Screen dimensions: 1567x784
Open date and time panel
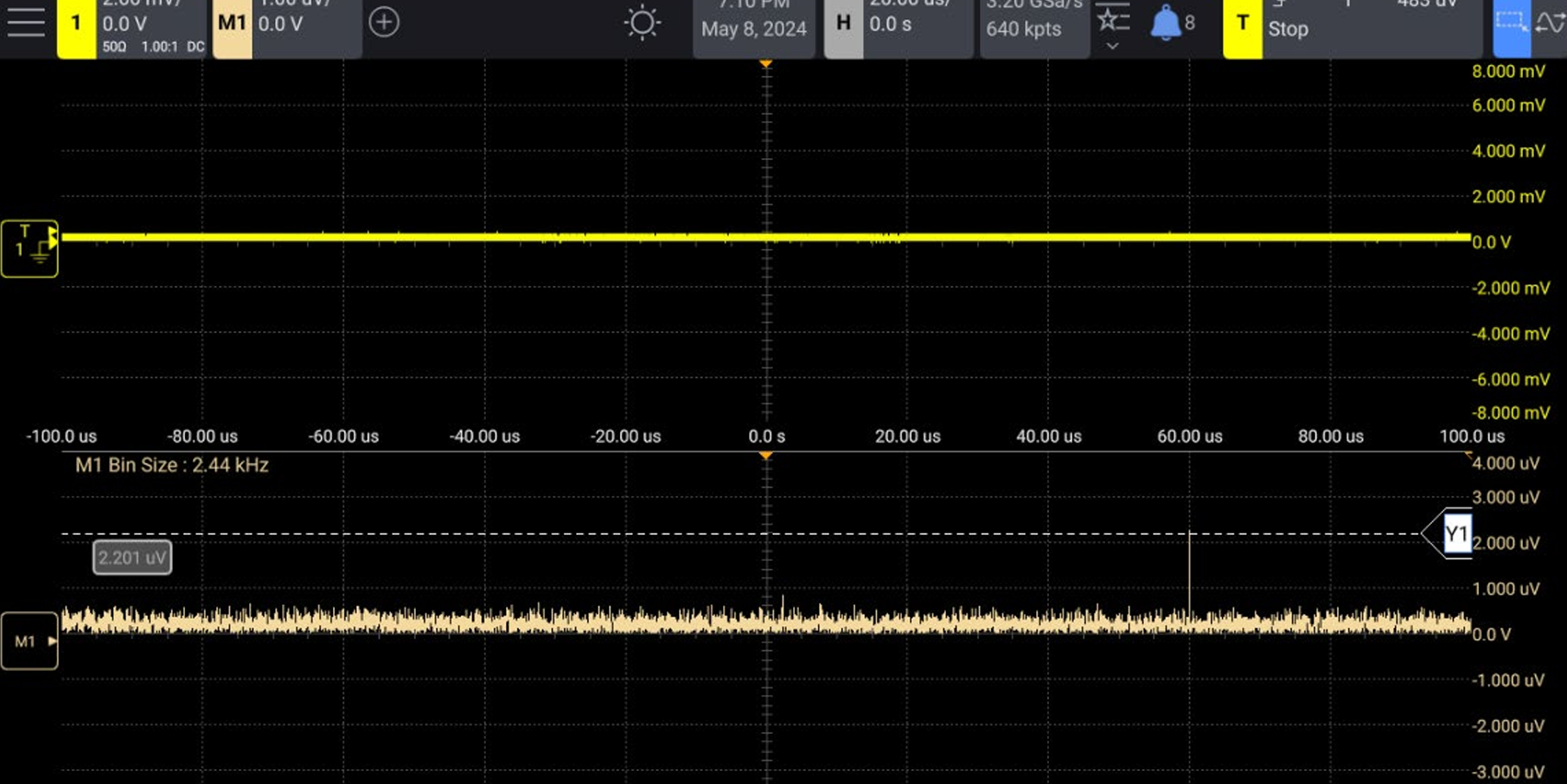coord(754,24)
